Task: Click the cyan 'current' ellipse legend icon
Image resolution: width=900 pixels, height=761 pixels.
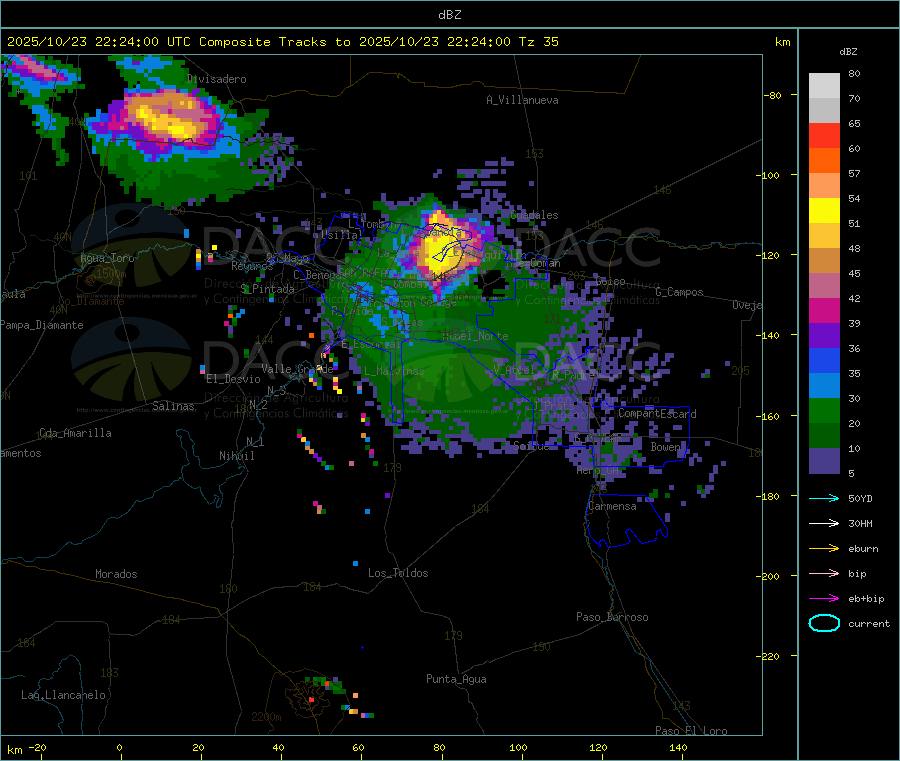Action: pyautogui.click(x=824, y=623)
